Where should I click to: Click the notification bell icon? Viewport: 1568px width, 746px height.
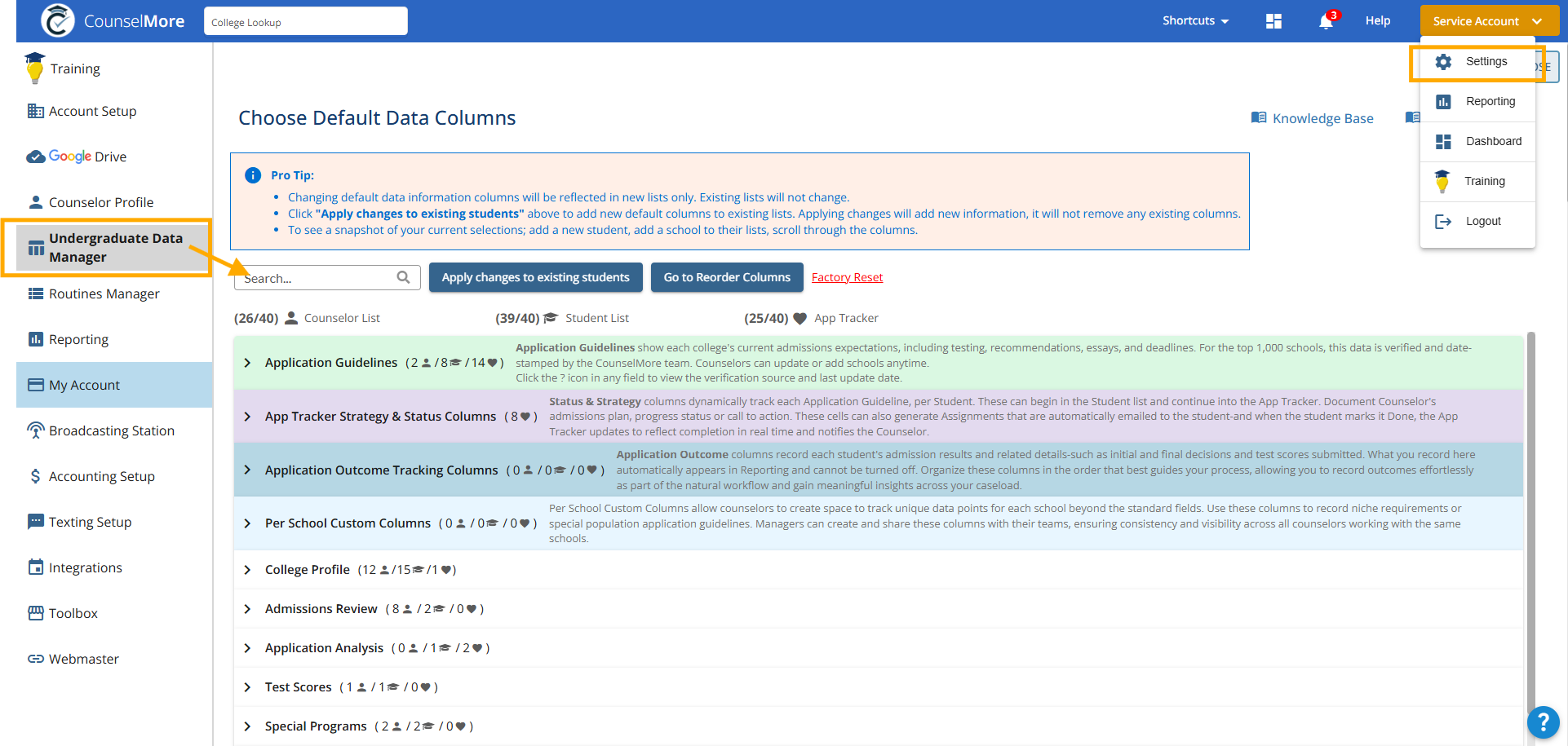(x=1326, y=21)
